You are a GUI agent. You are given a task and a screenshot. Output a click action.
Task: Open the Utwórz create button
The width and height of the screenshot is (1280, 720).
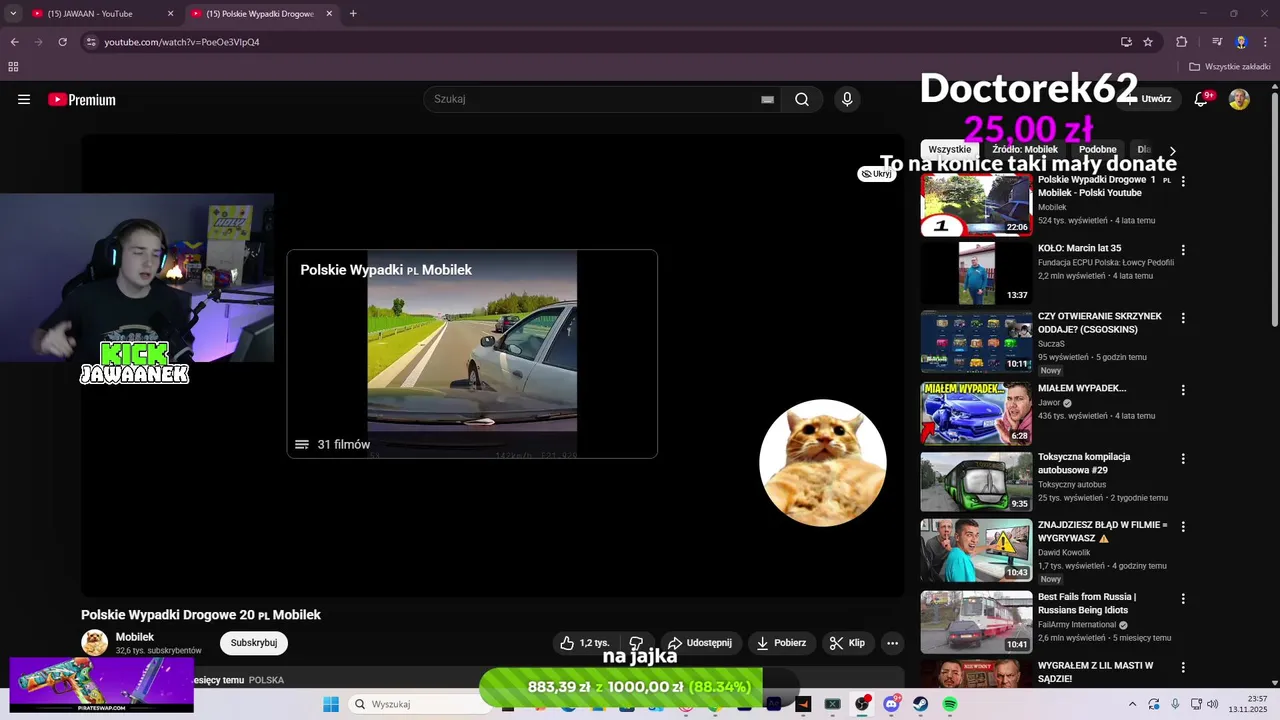(1148, 99)
